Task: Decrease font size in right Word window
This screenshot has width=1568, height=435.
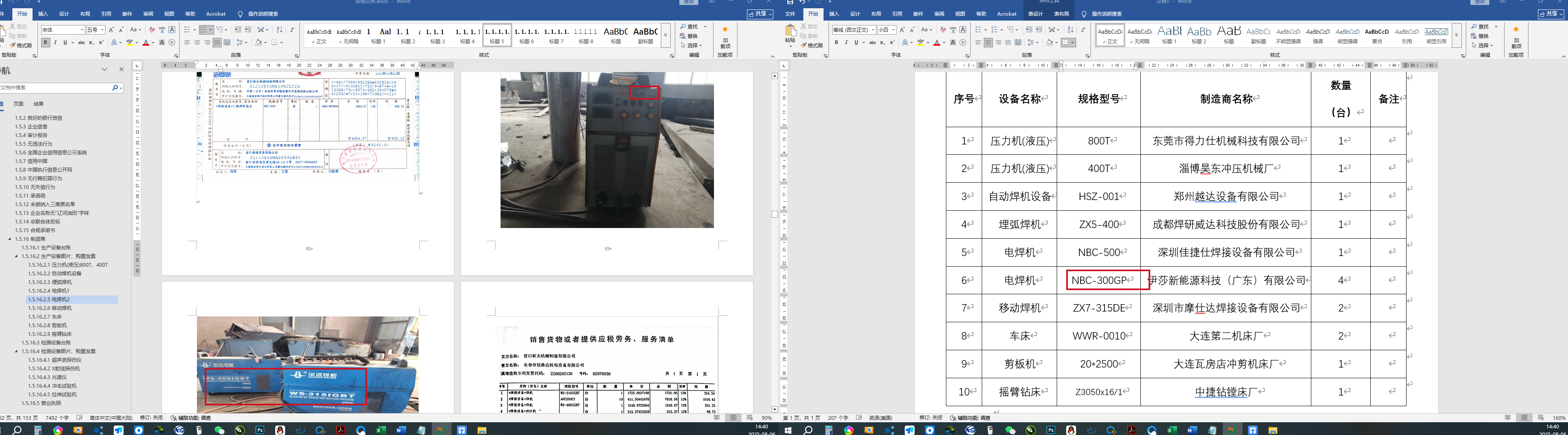Action: (912, 30)
